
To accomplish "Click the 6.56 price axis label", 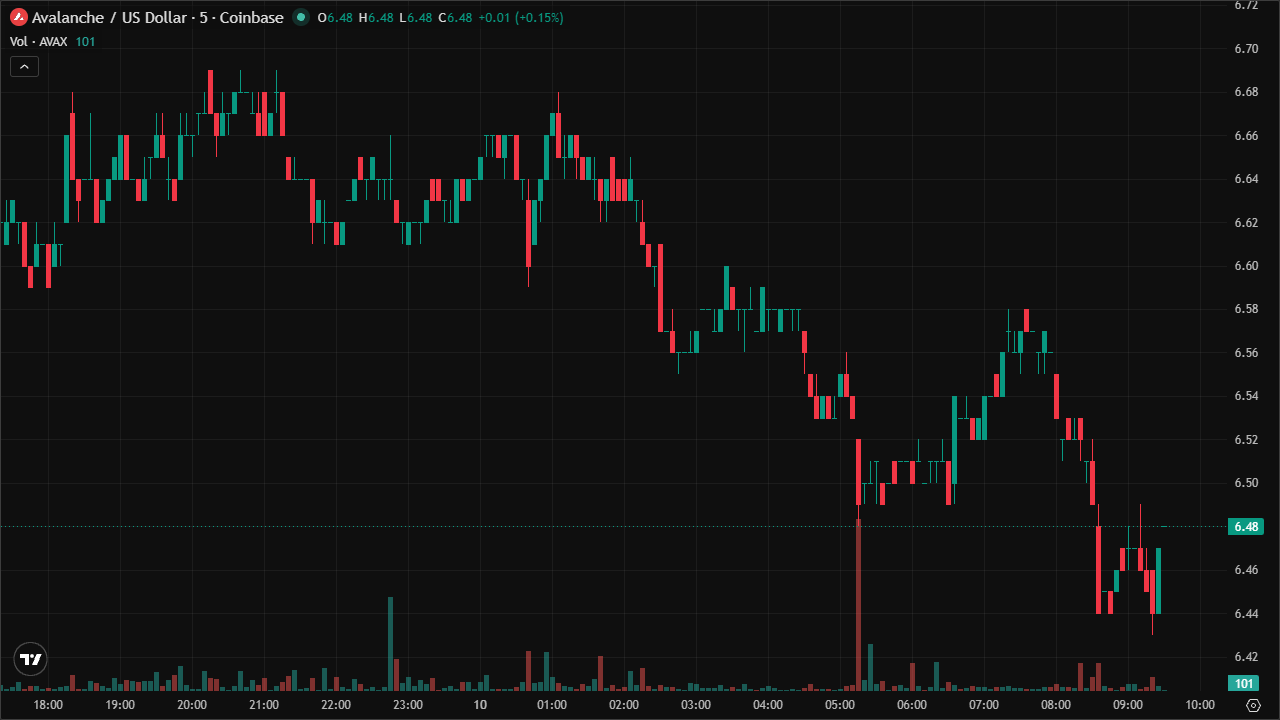I will point(1245,352).
